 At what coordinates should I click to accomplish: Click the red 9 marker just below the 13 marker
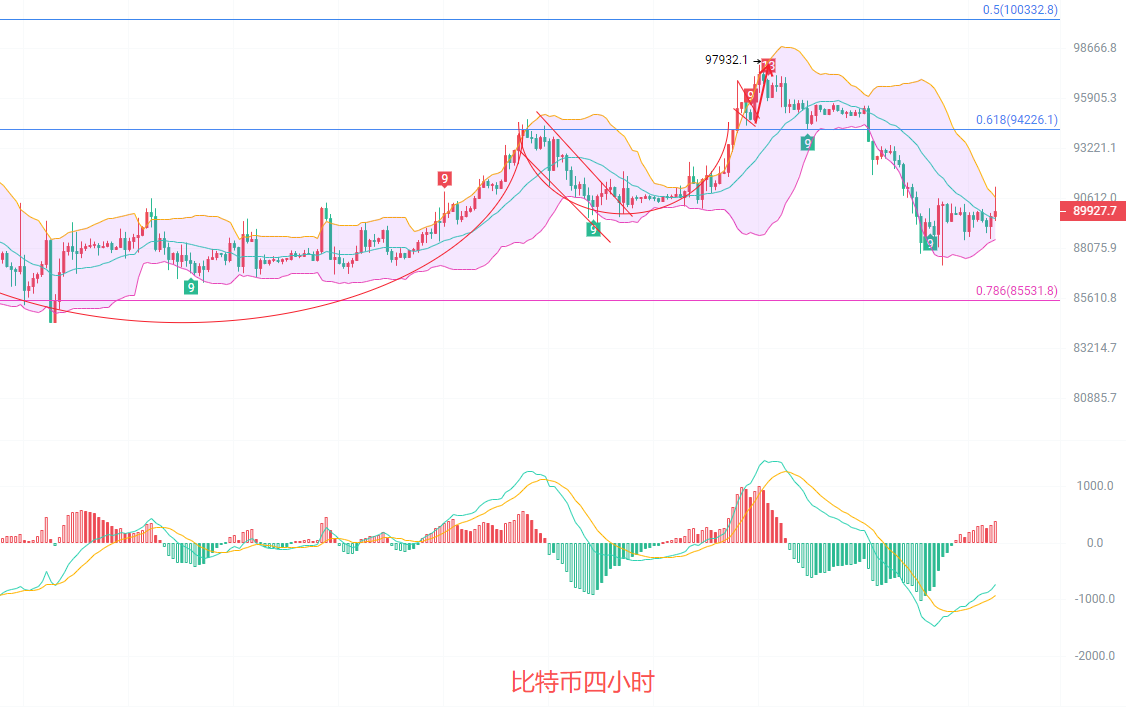(749, 96)
